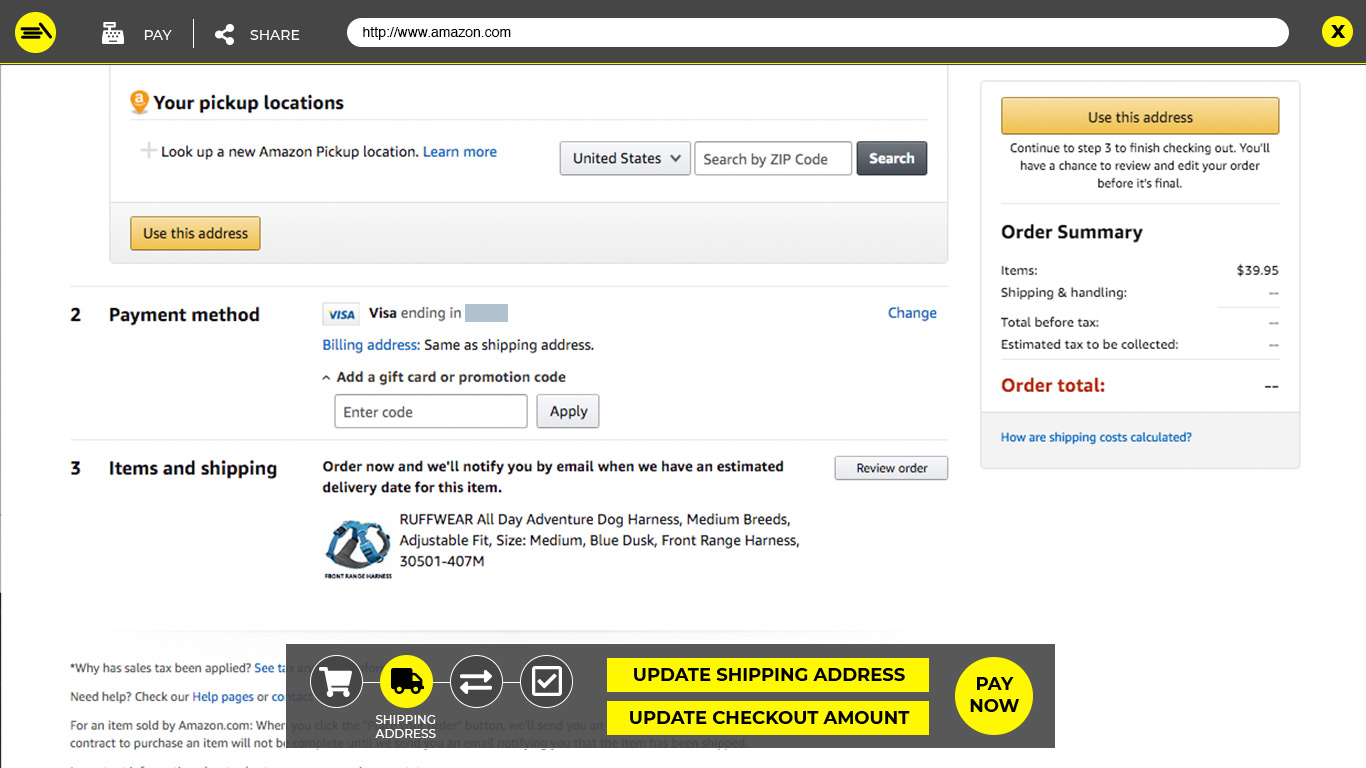Open 'How are shipping costs calculated?' link

point(1096,437)
